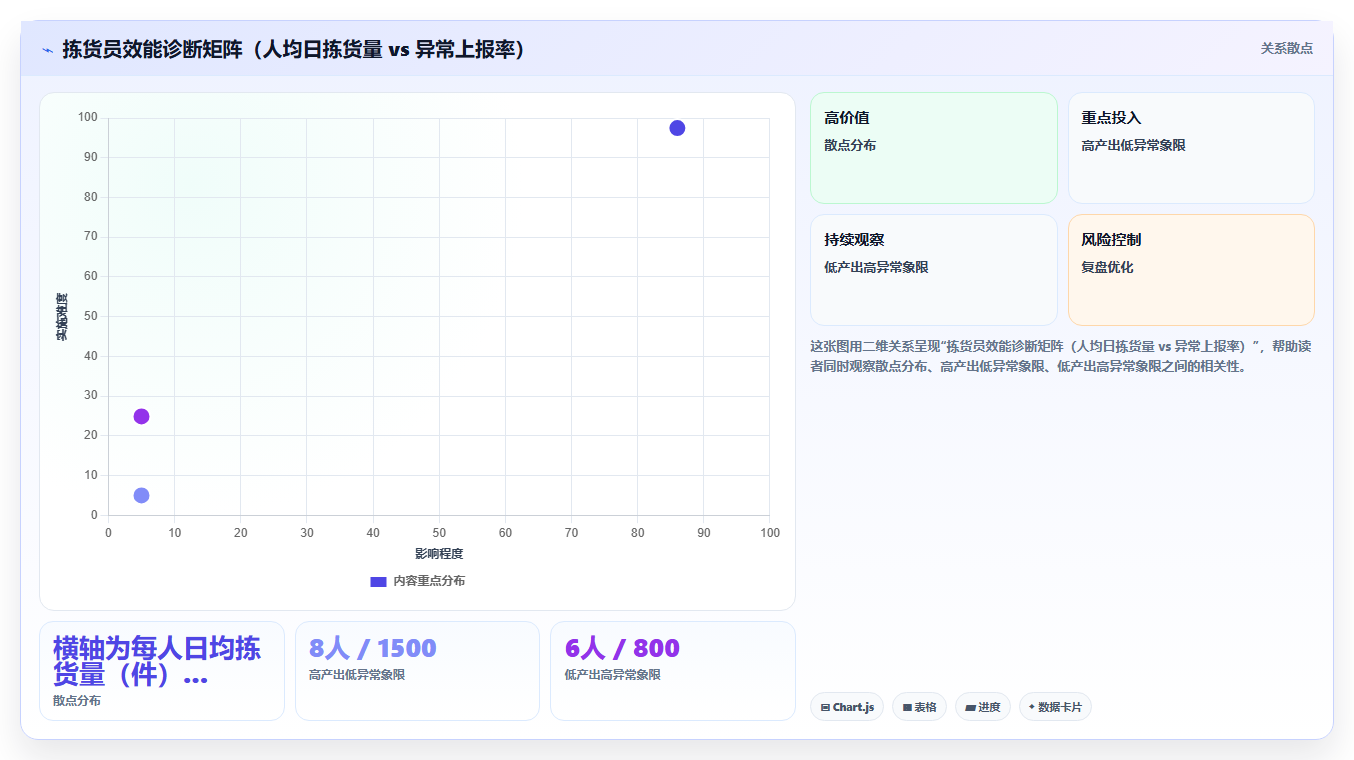
Task: Click the dashboard title 拣货员效能诊断矩阵
Action: click(295, 49)
